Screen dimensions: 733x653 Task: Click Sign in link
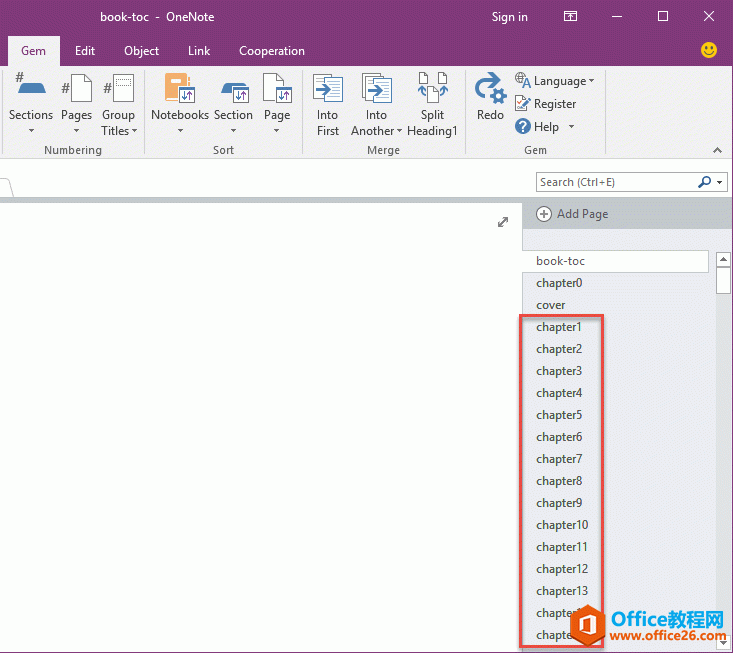point(509,17)
